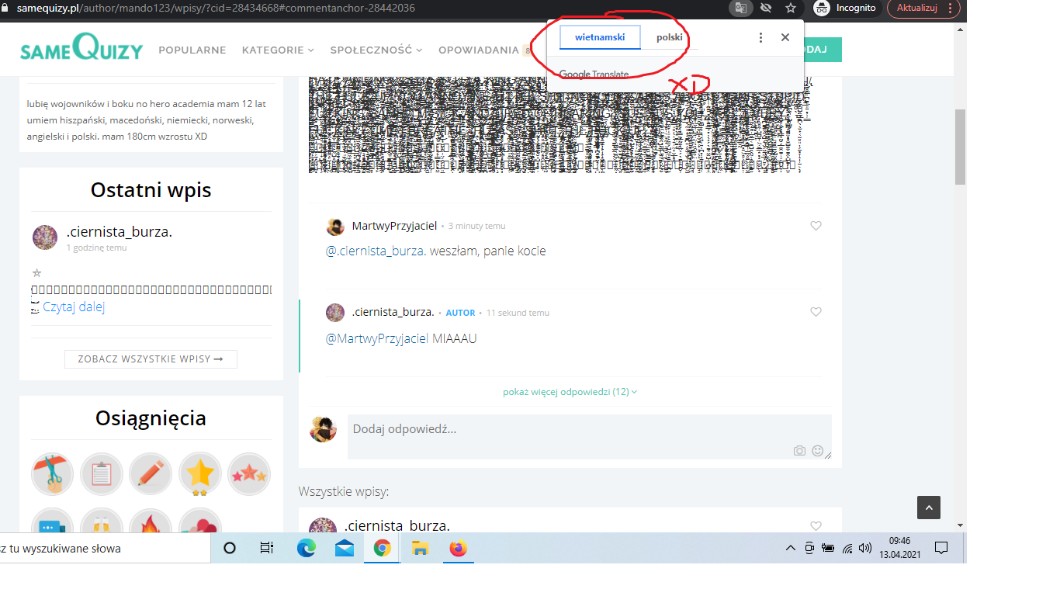Screen dimensions: 1060x596
Task: Expand pokaż więcej odpowiedzi (12)
Action: click(570, 392)
